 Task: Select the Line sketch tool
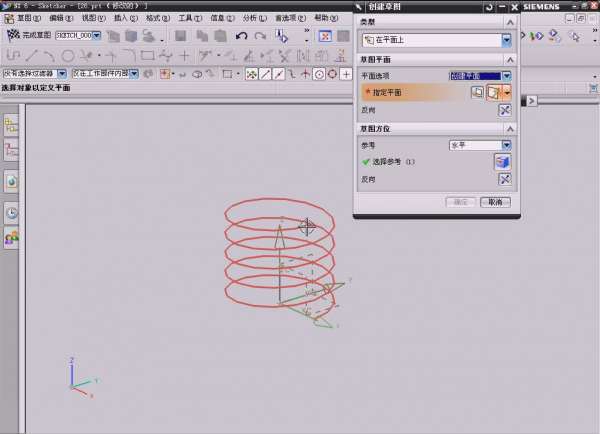coord(32,56)
